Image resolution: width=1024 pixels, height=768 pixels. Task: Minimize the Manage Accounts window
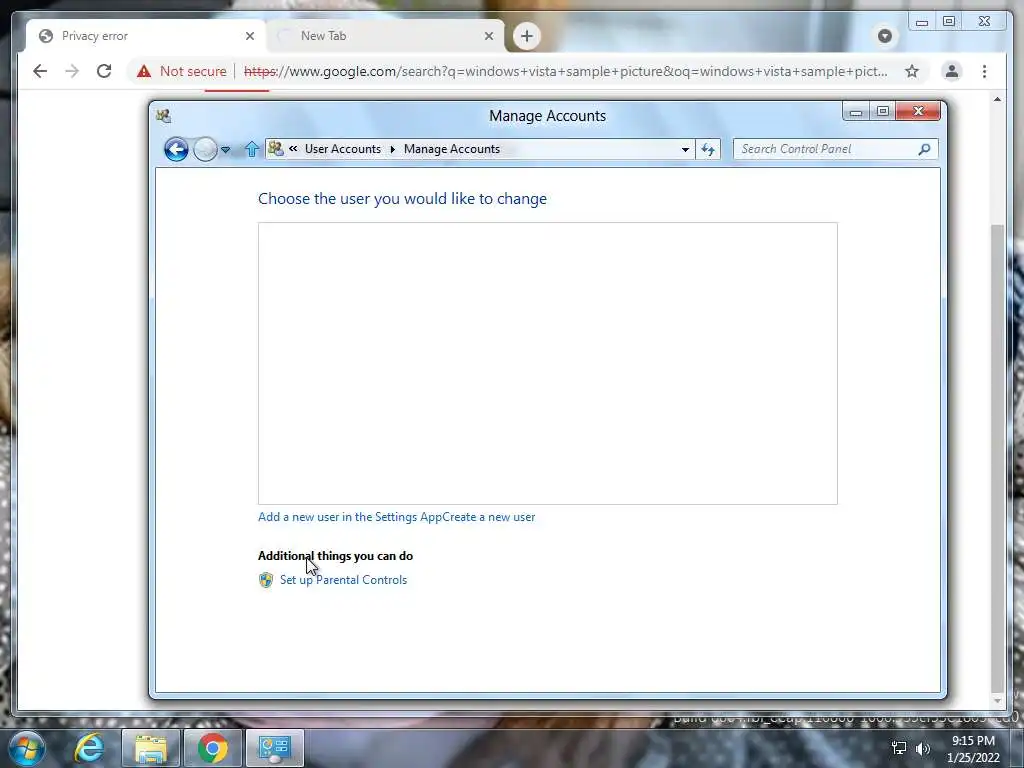[855, 112]
